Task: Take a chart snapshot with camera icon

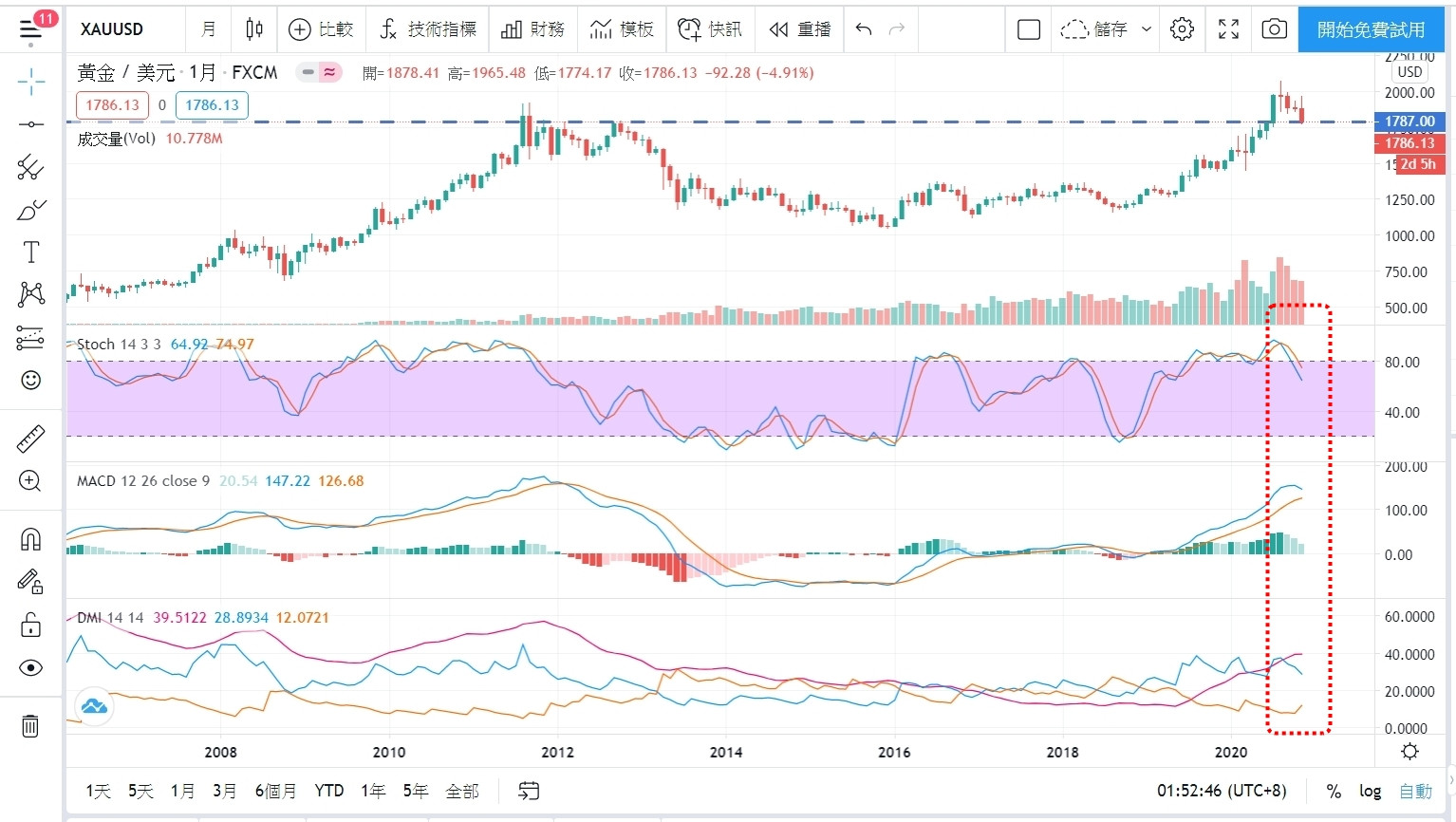Action: (1274, 29)
